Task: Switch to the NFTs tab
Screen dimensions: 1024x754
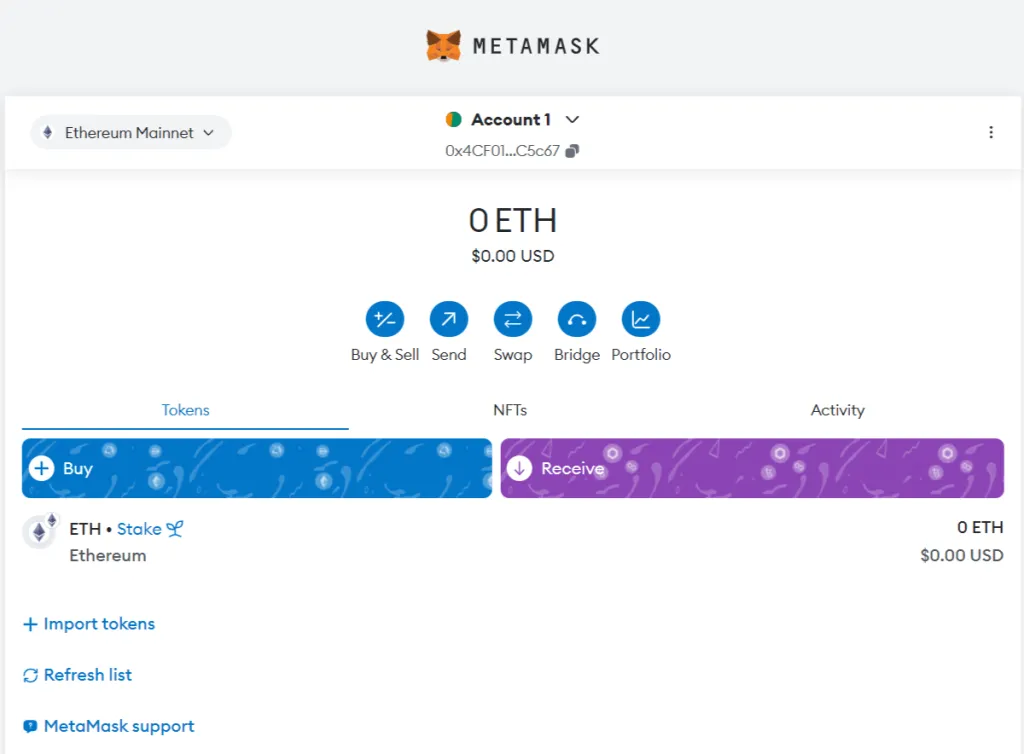Action: [510, 410]
